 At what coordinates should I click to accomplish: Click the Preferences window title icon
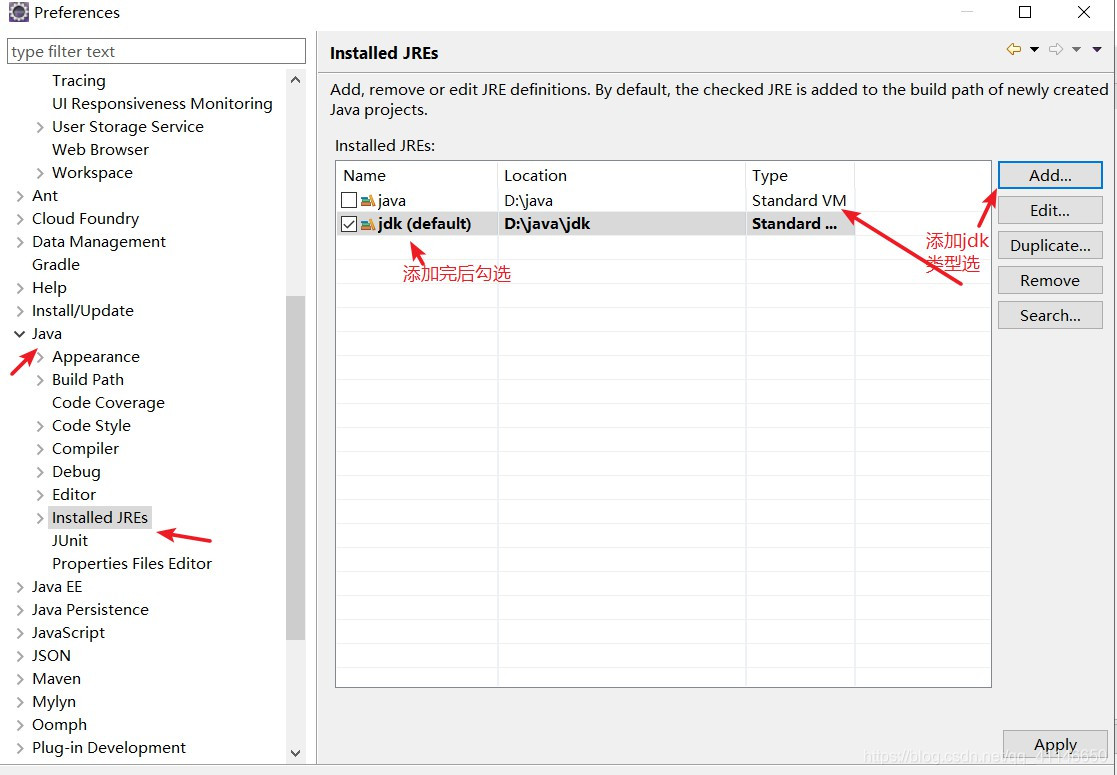click(18, 12)
